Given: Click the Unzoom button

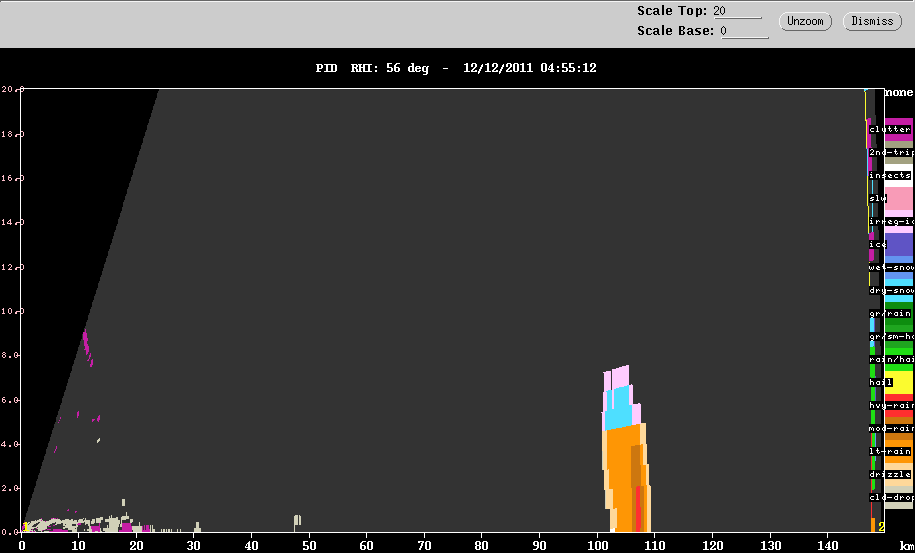Looking at the screenshot, I should coord(805,22).
